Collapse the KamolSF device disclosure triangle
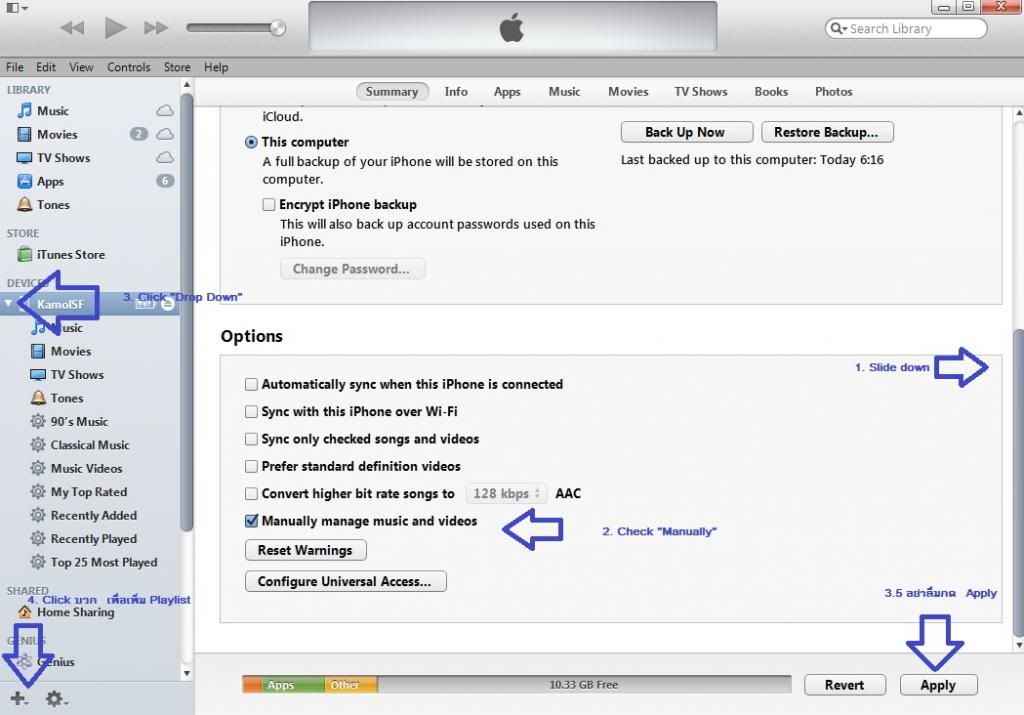 click(8, 304)
